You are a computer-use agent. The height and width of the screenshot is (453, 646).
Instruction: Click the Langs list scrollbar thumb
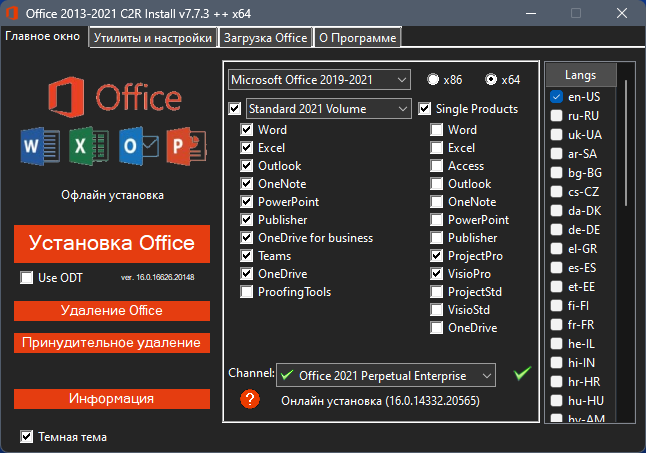click(x=626, y=142)
